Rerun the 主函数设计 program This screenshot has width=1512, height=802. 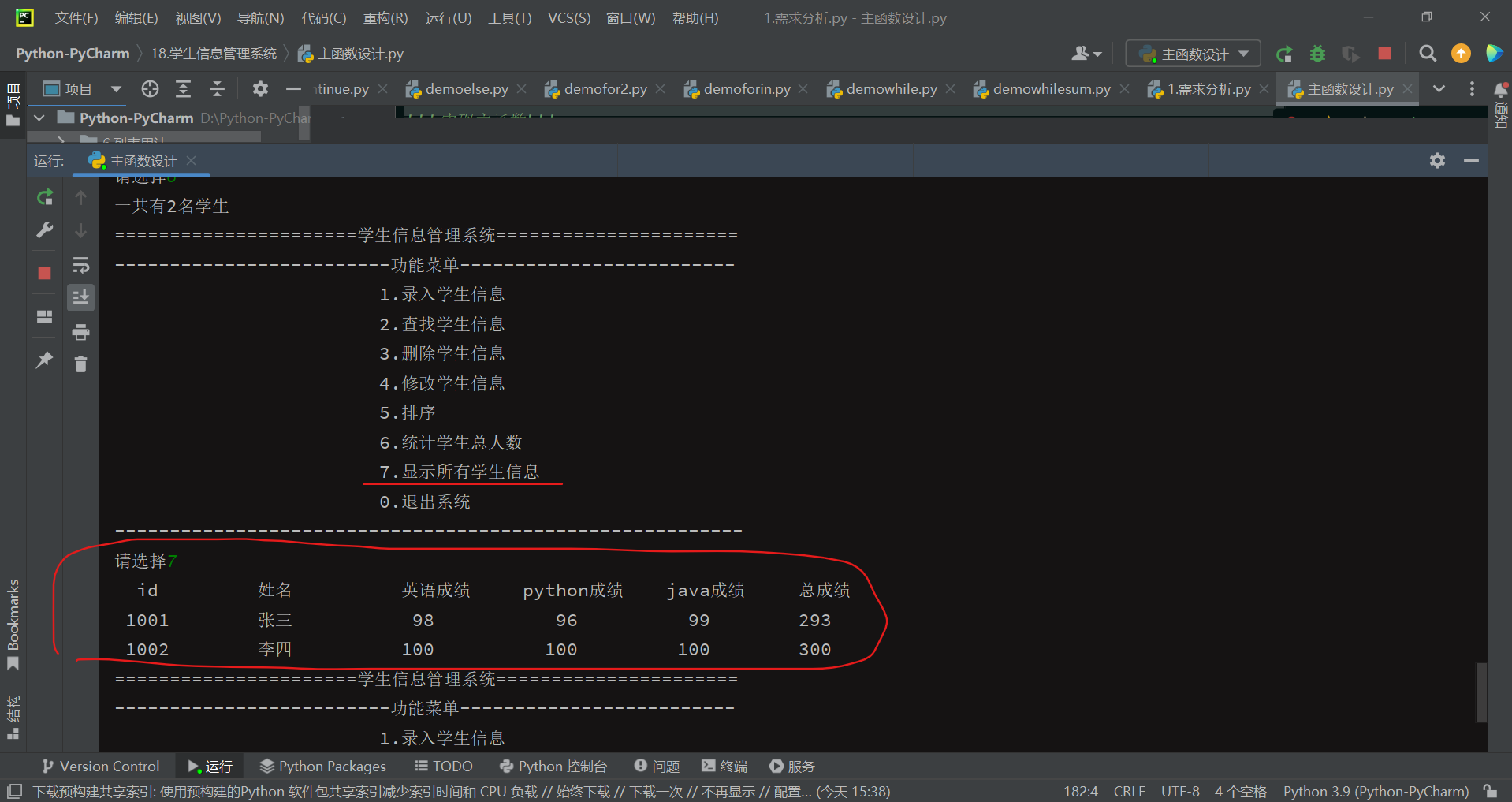43,196
